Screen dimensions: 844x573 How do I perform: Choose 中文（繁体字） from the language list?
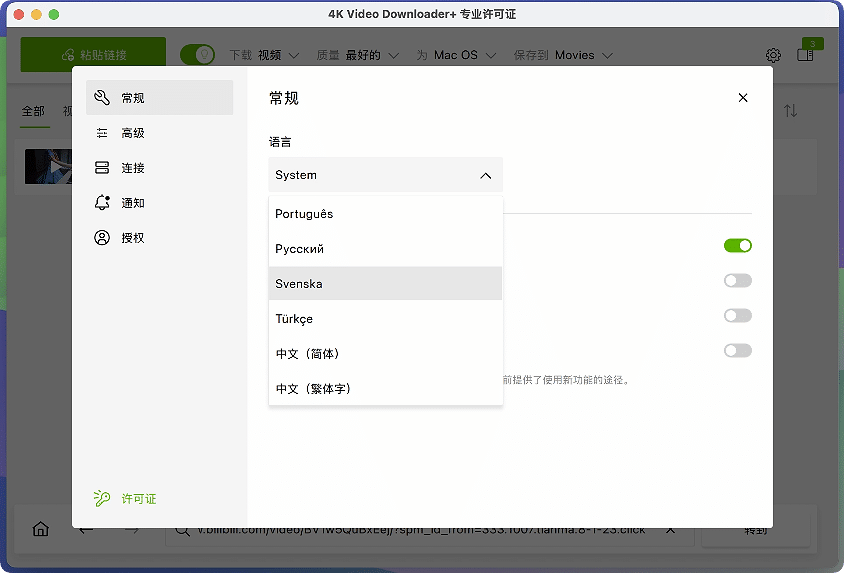coord(385,388)
